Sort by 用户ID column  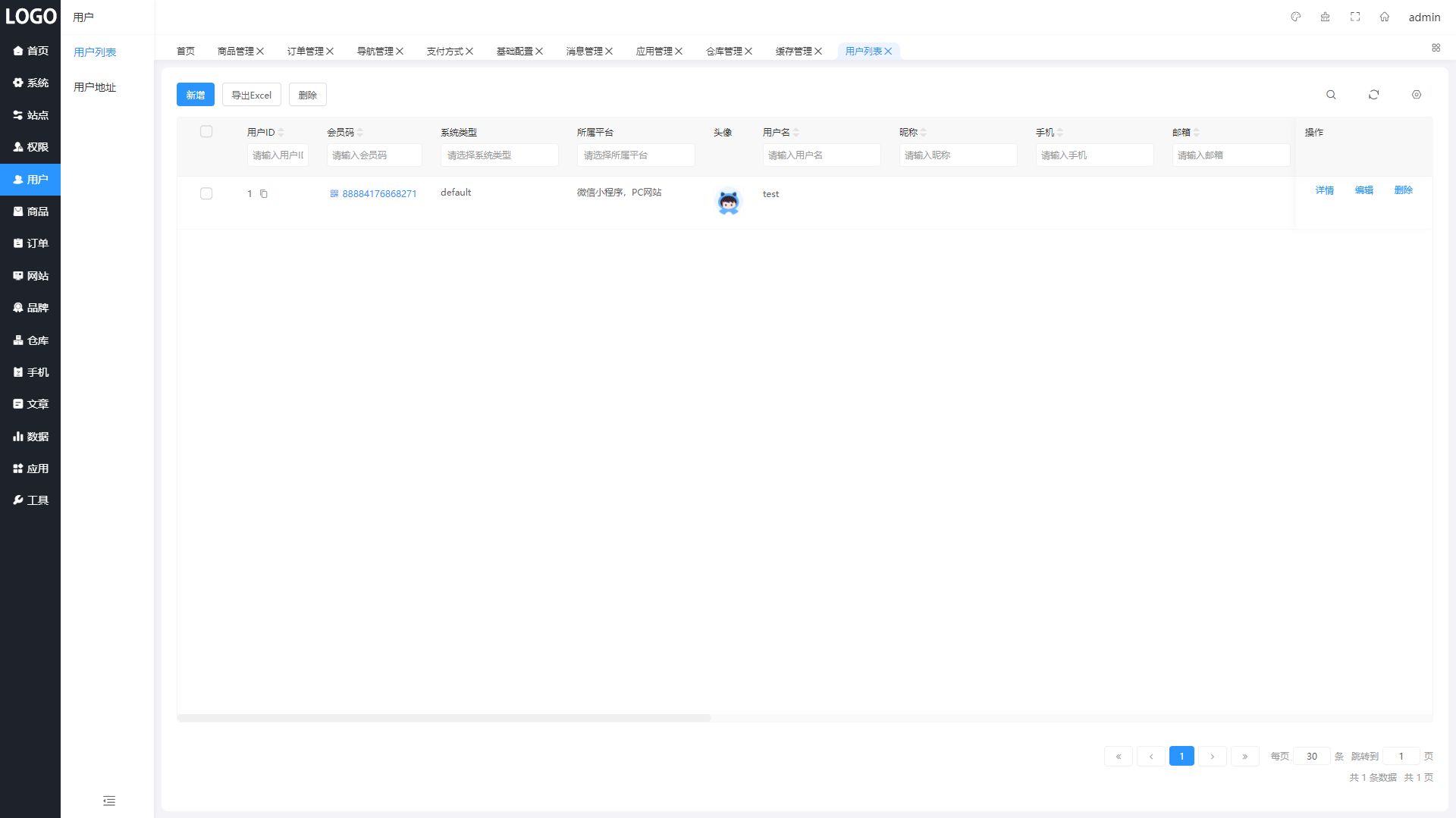click(x=281, y=132)
